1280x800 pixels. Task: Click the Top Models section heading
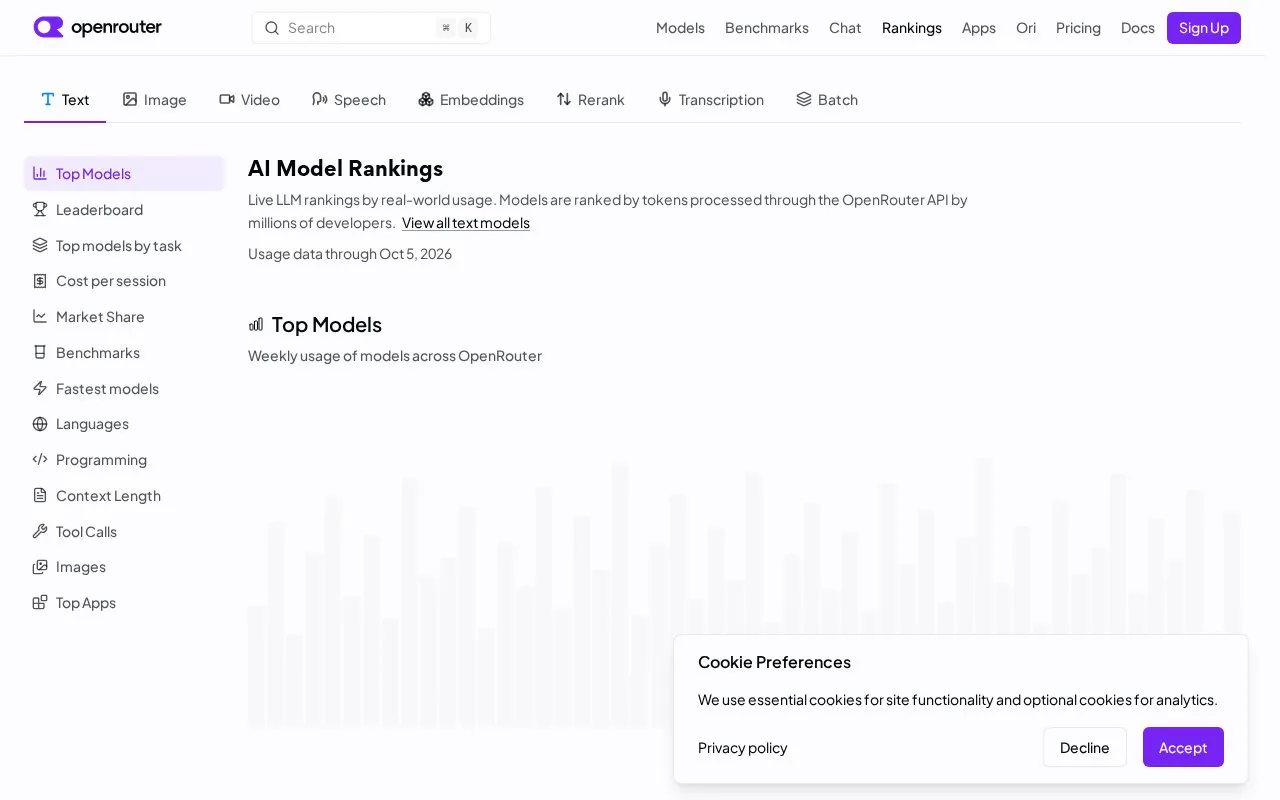pyautogui.click(x=326, y=324)
